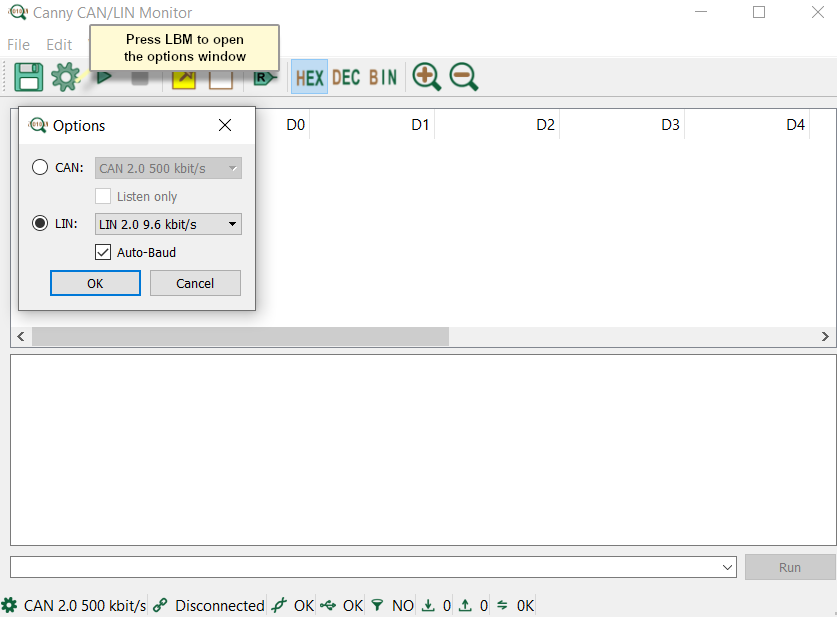
Task: Click the Run button
Action: pos(790,567)
